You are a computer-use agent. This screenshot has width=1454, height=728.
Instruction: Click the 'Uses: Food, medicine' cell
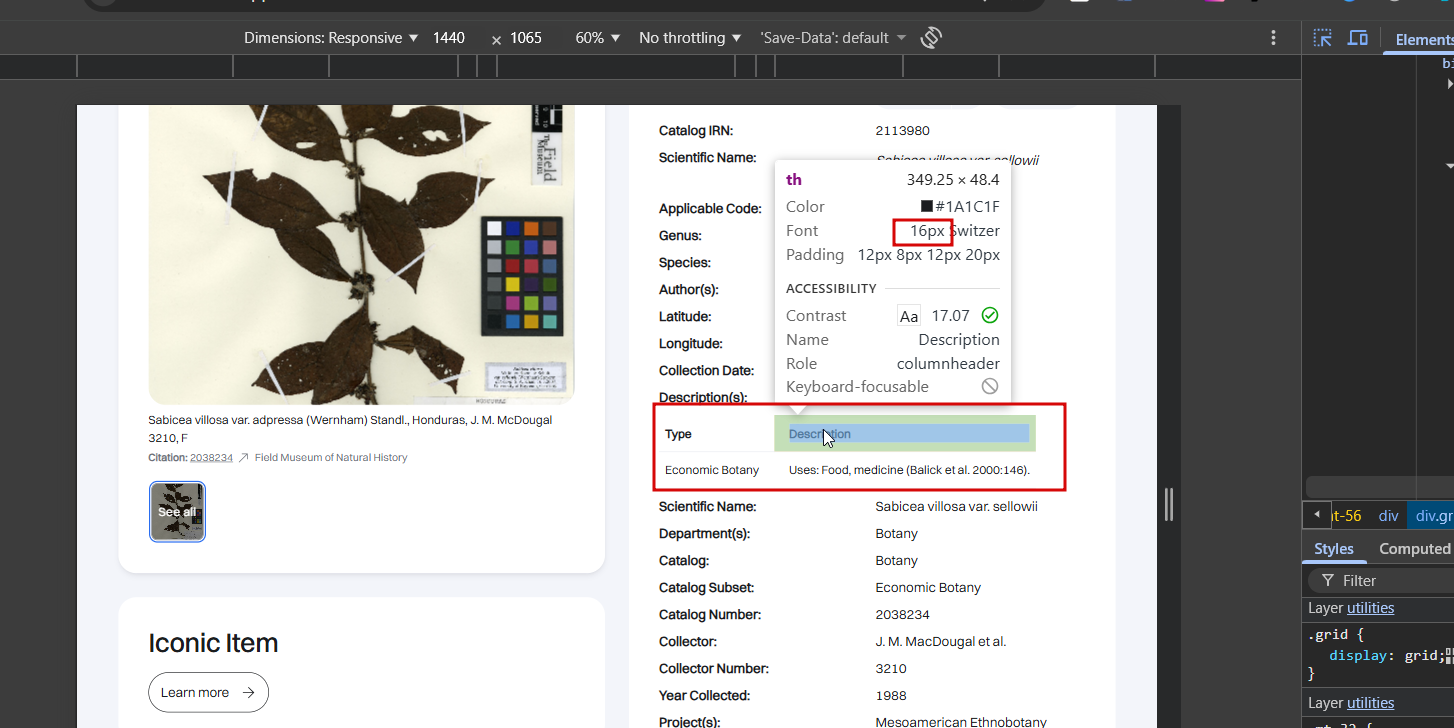click(x=909, y=470)
